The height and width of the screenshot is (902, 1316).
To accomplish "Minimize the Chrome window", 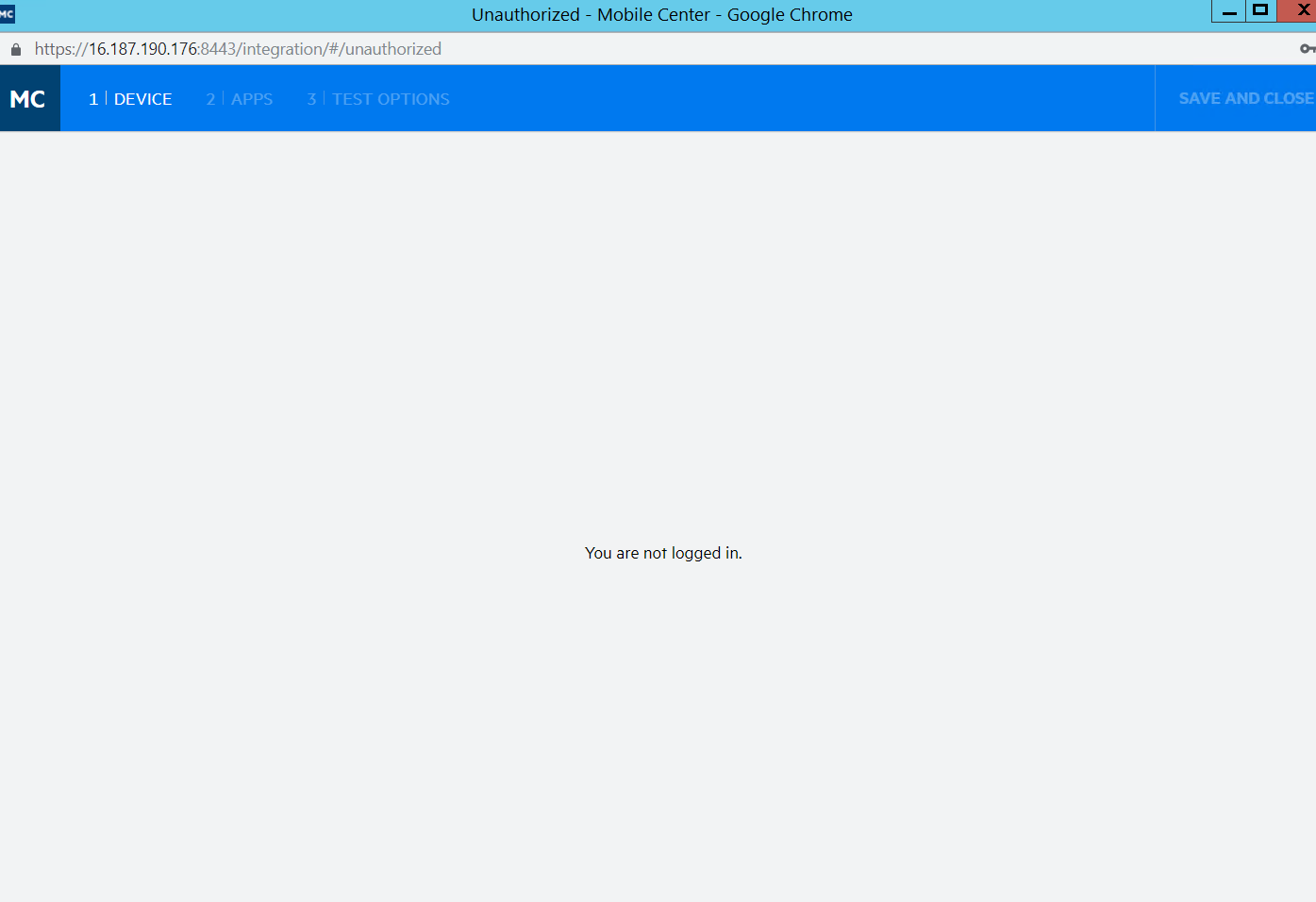I will (x=1228, y=11).
